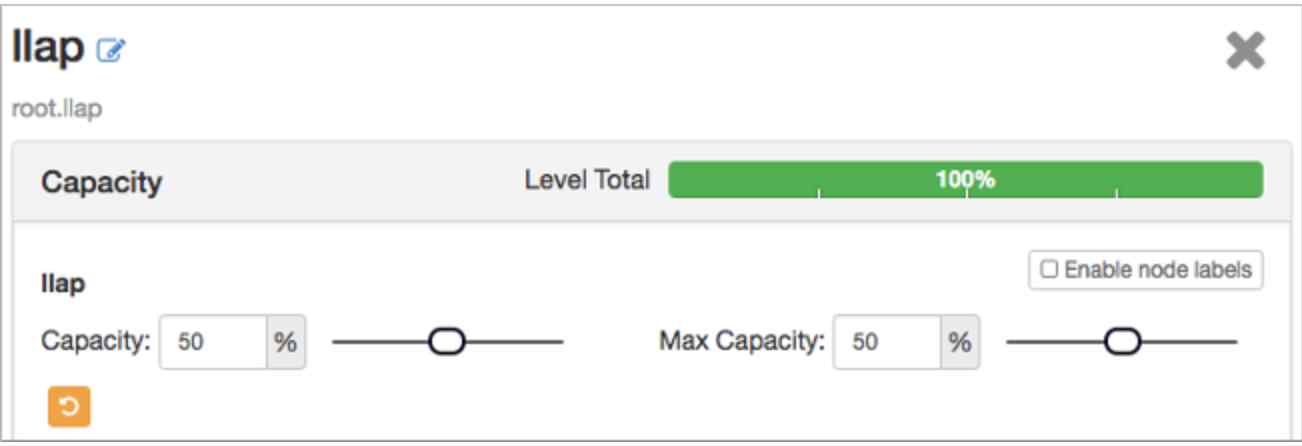Click the Max Capacity slider track right of handle
The image size is (1302, 446).
pos(1190,342)
